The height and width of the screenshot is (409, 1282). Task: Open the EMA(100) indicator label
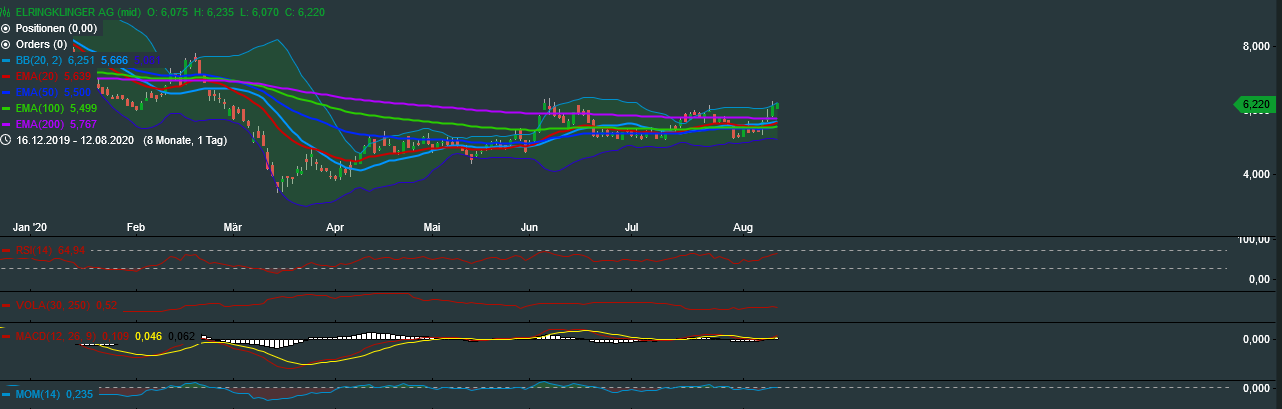(x=40, y=108)
